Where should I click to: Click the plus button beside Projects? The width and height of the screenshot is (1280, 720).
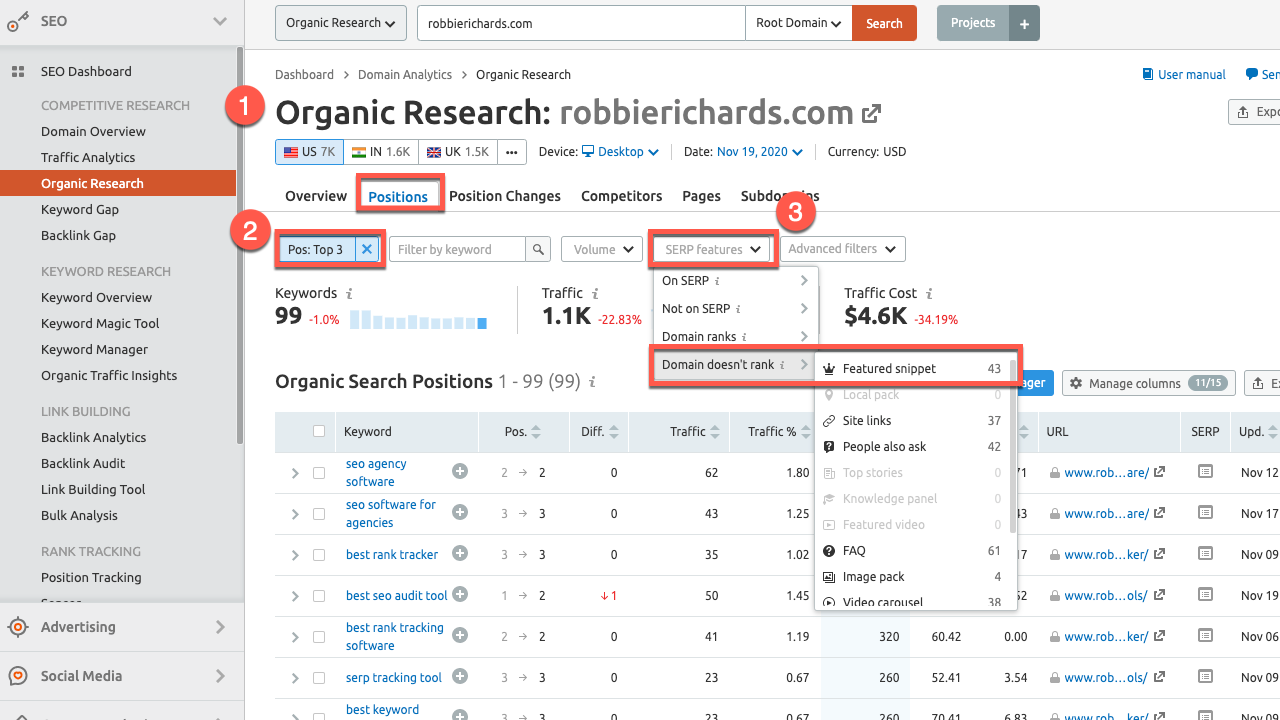tap(1024, 23)
